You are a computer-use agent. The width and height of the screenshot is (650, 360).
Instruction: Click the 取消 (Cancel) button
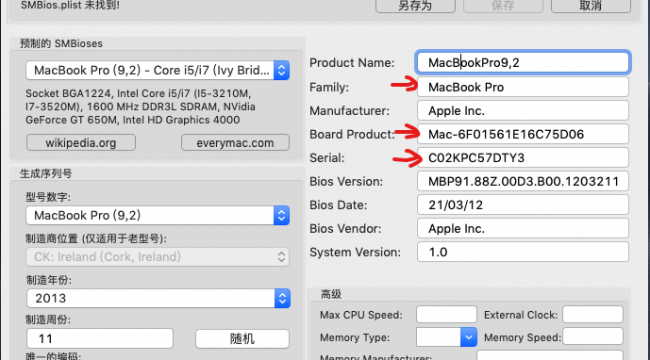point(591,6)
